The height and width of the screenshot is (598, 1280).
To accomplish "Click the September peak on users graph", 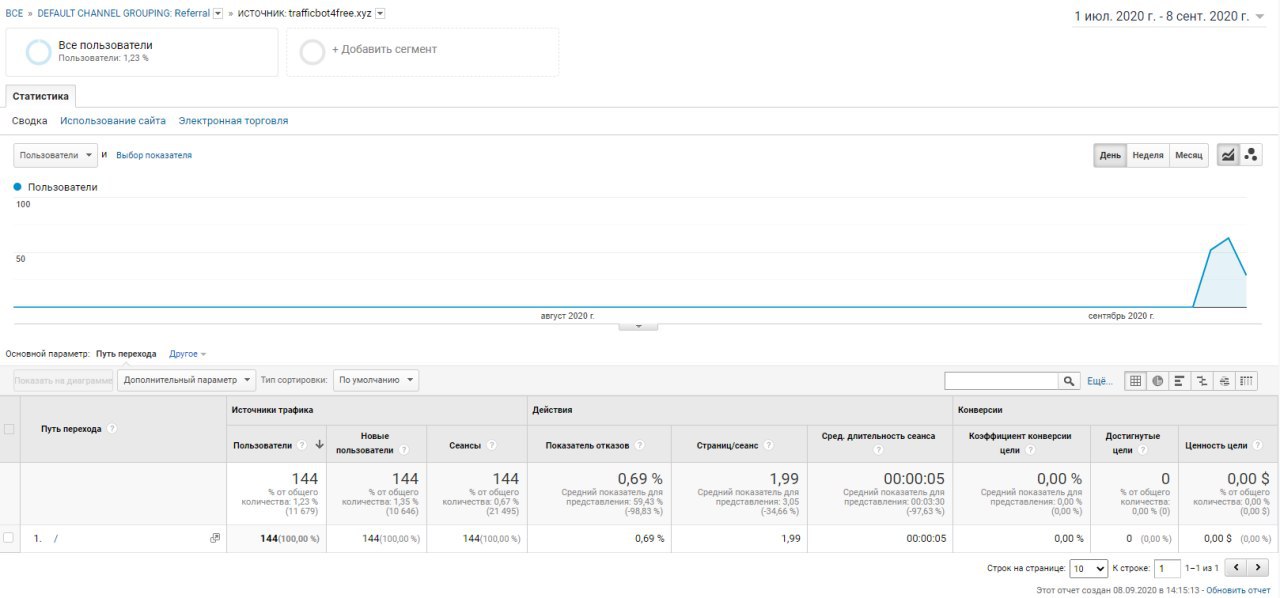I will 1228,238.
